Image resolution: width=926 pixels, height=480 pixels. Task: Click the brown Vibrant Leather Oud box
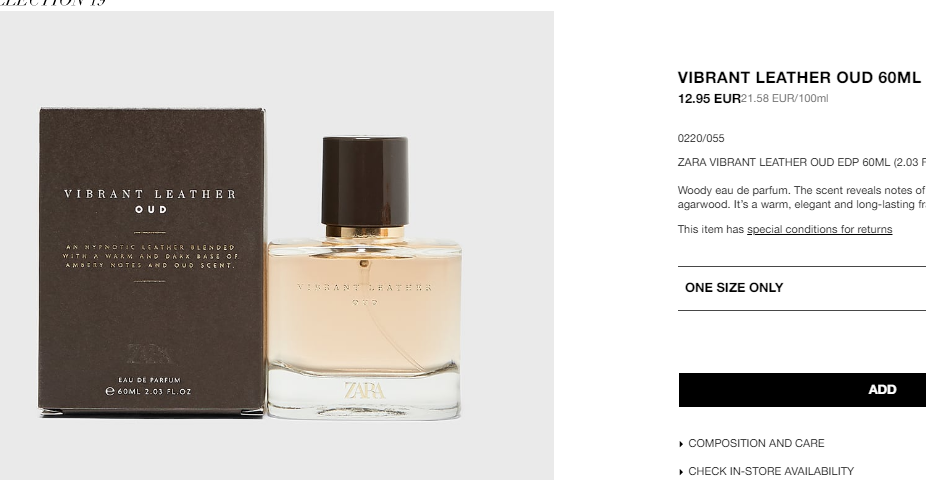152,260
